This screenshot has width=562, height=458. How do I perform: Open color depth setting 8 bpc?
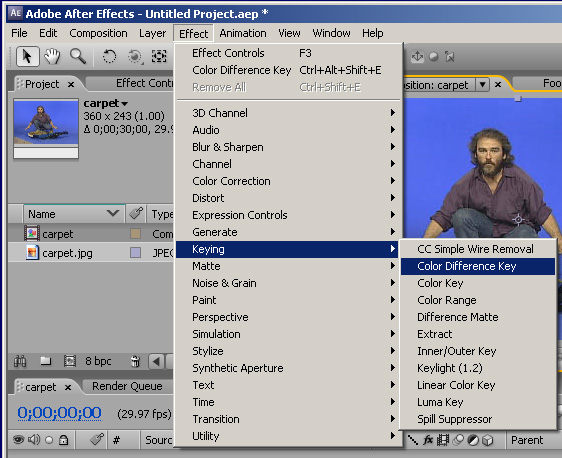pyautogui.click(x=98, y=361)
